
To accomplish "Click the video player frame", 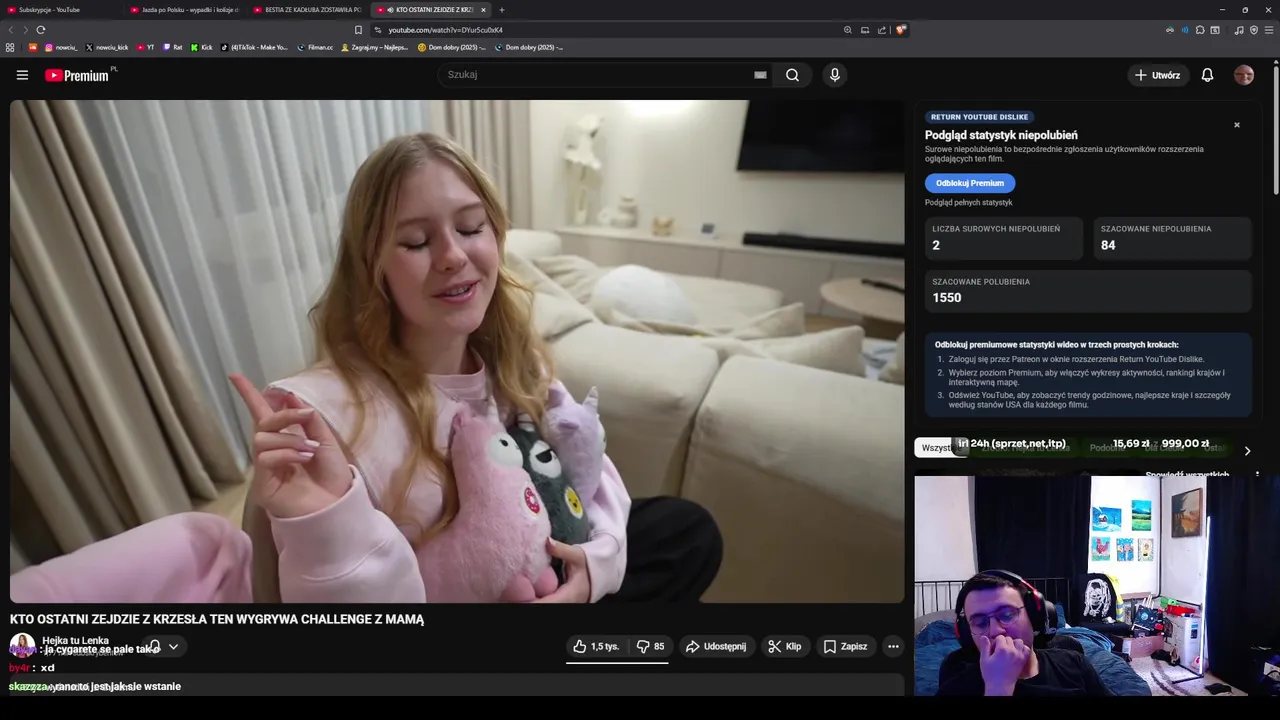I will click(x=457, y=351).
